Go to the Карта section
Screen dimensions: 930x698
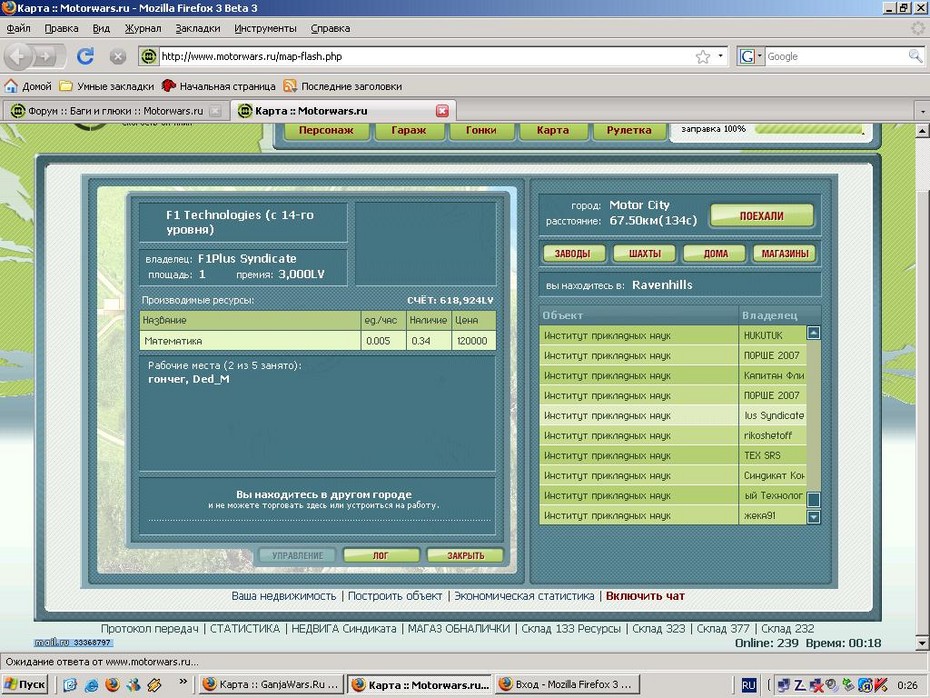click(x=552, y=130)
